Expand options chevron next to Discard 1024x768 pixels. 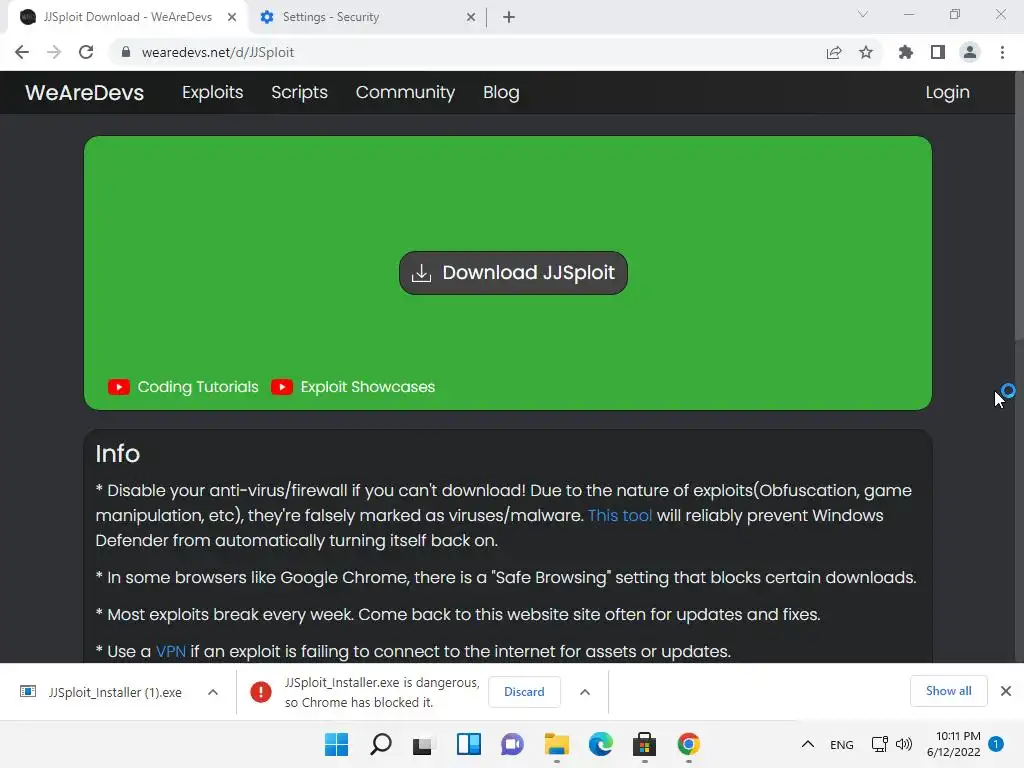coord(585,692)
